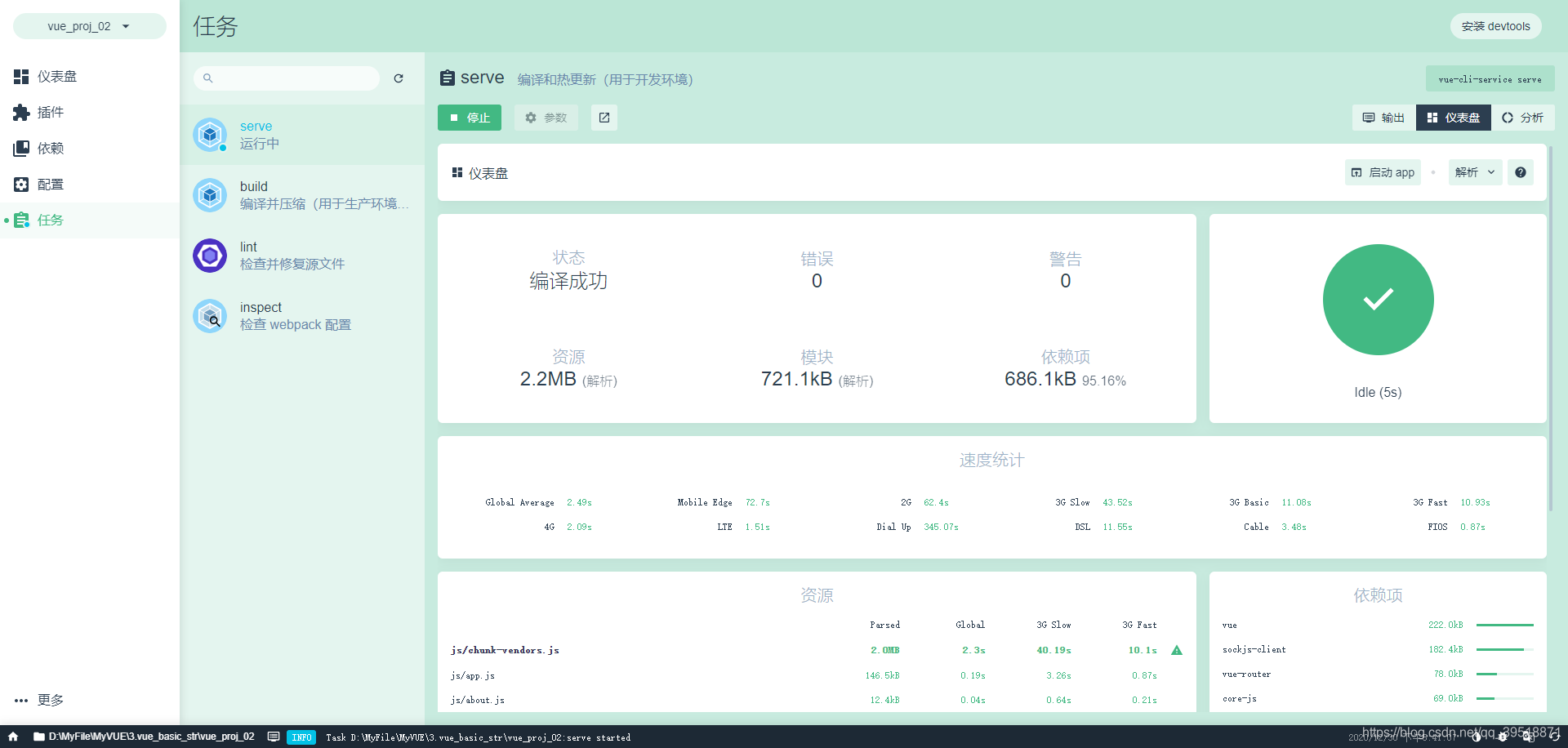
Task: Open the dashboard help question mark
Action: coord(1521,172)
